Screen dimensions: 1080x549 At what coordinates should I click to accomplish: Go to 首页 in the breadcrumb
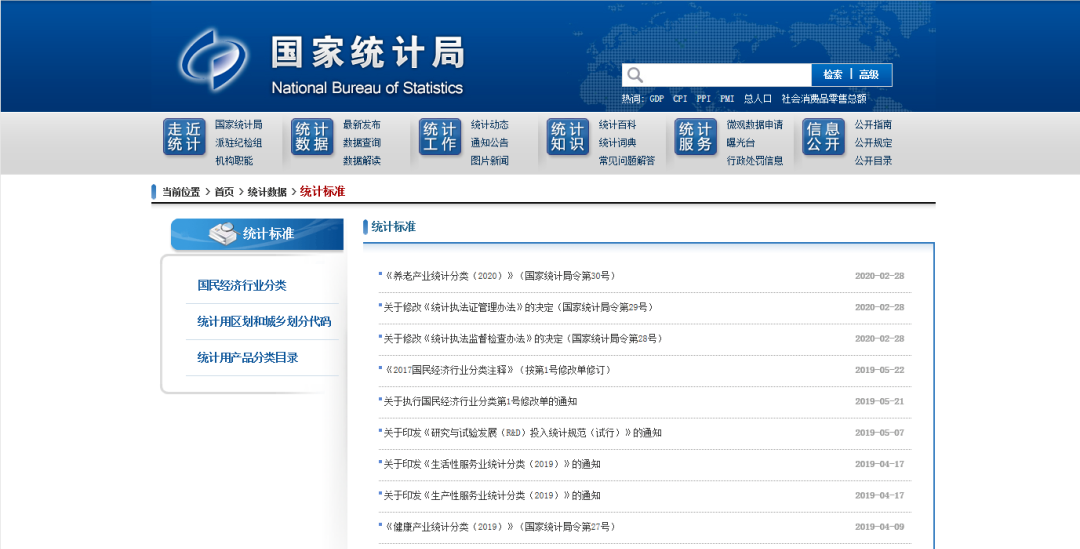click(x=224, y=192)
